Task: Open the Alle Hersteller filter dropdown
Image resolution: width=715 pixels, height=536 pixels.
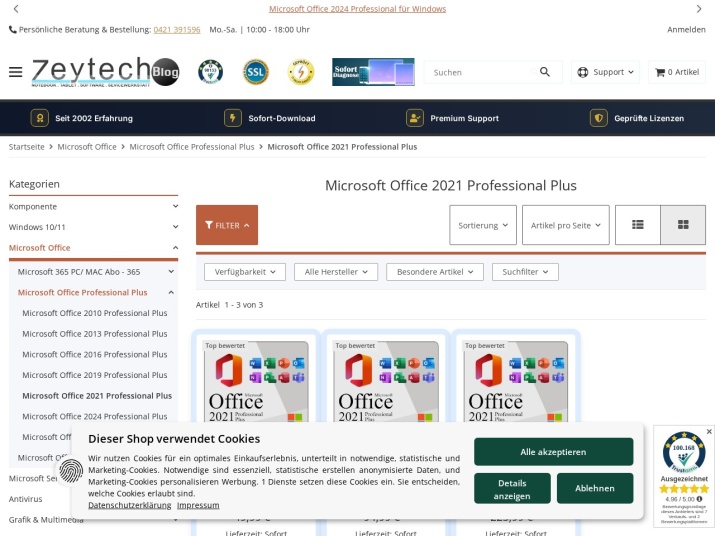Action: (336, 272)
